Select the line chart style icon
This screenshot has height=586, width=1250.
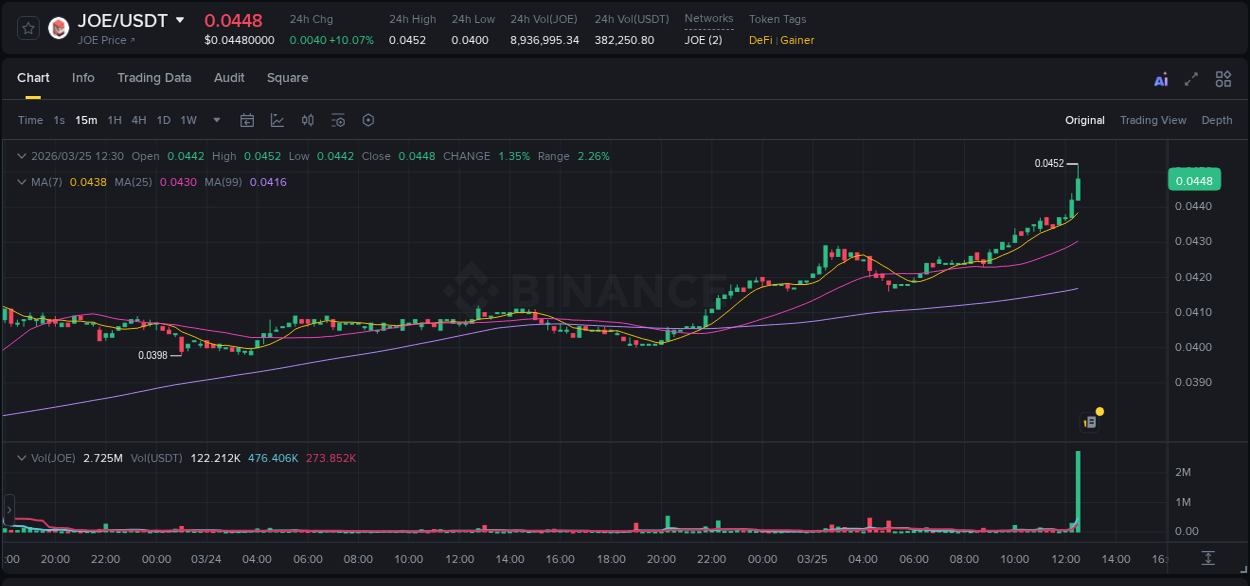[276, 120]
